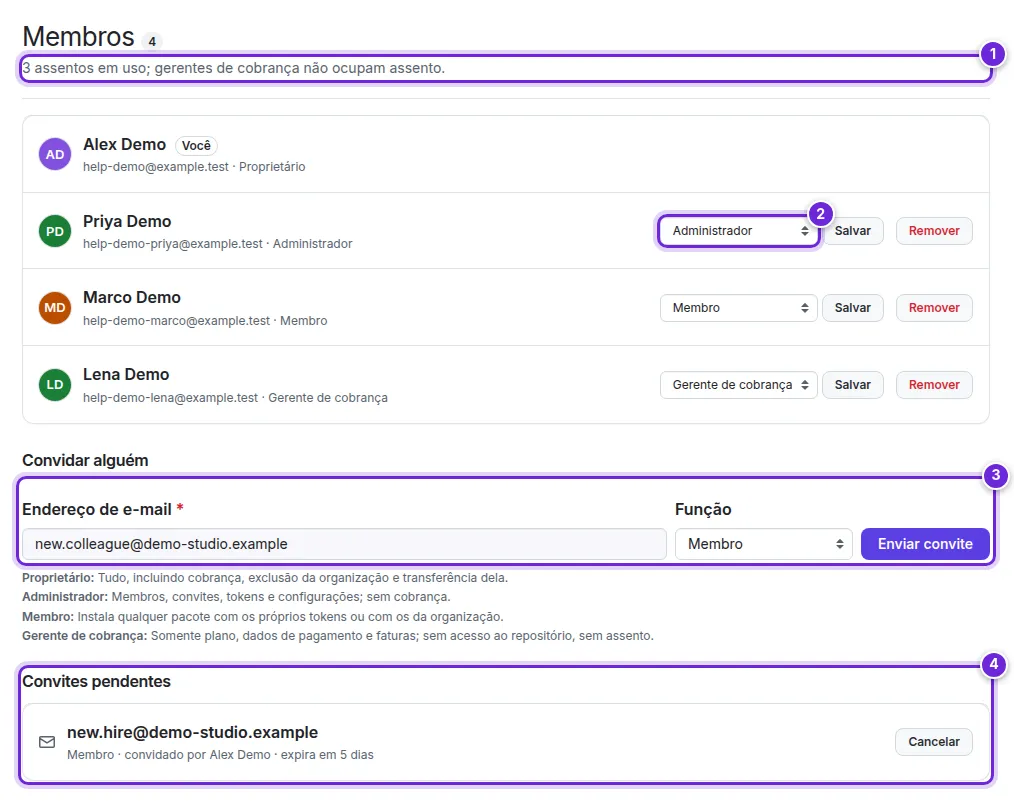The height and width of the screenshot is (801, 1014).
Task: Click Priya Demo's PD avatar
Action: [x=55, y=231]
